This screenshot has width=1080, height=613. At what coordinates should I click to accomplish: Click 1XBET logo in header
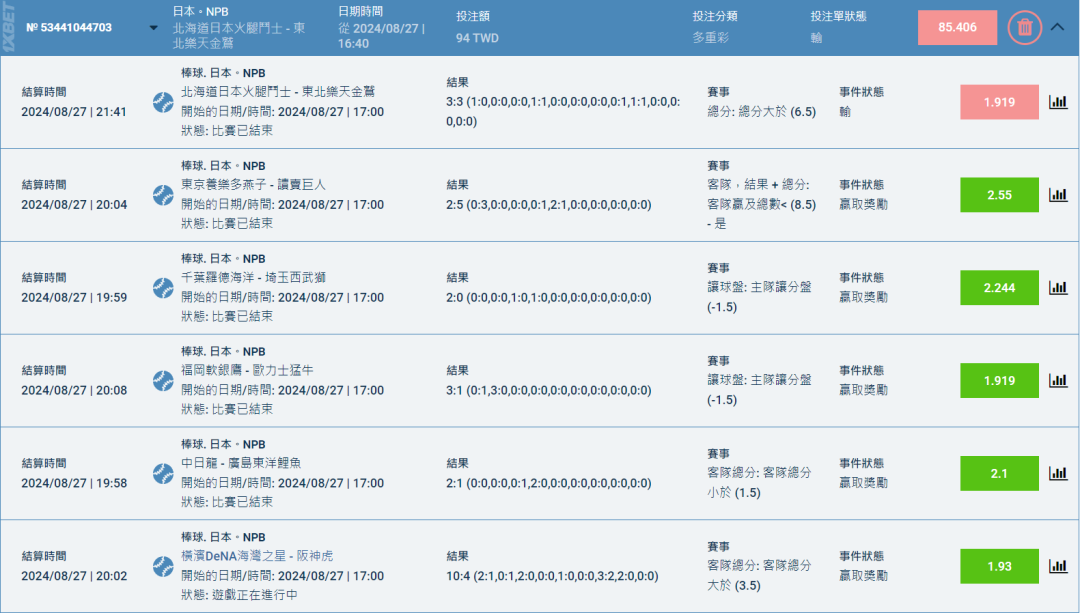click(9, 28)
